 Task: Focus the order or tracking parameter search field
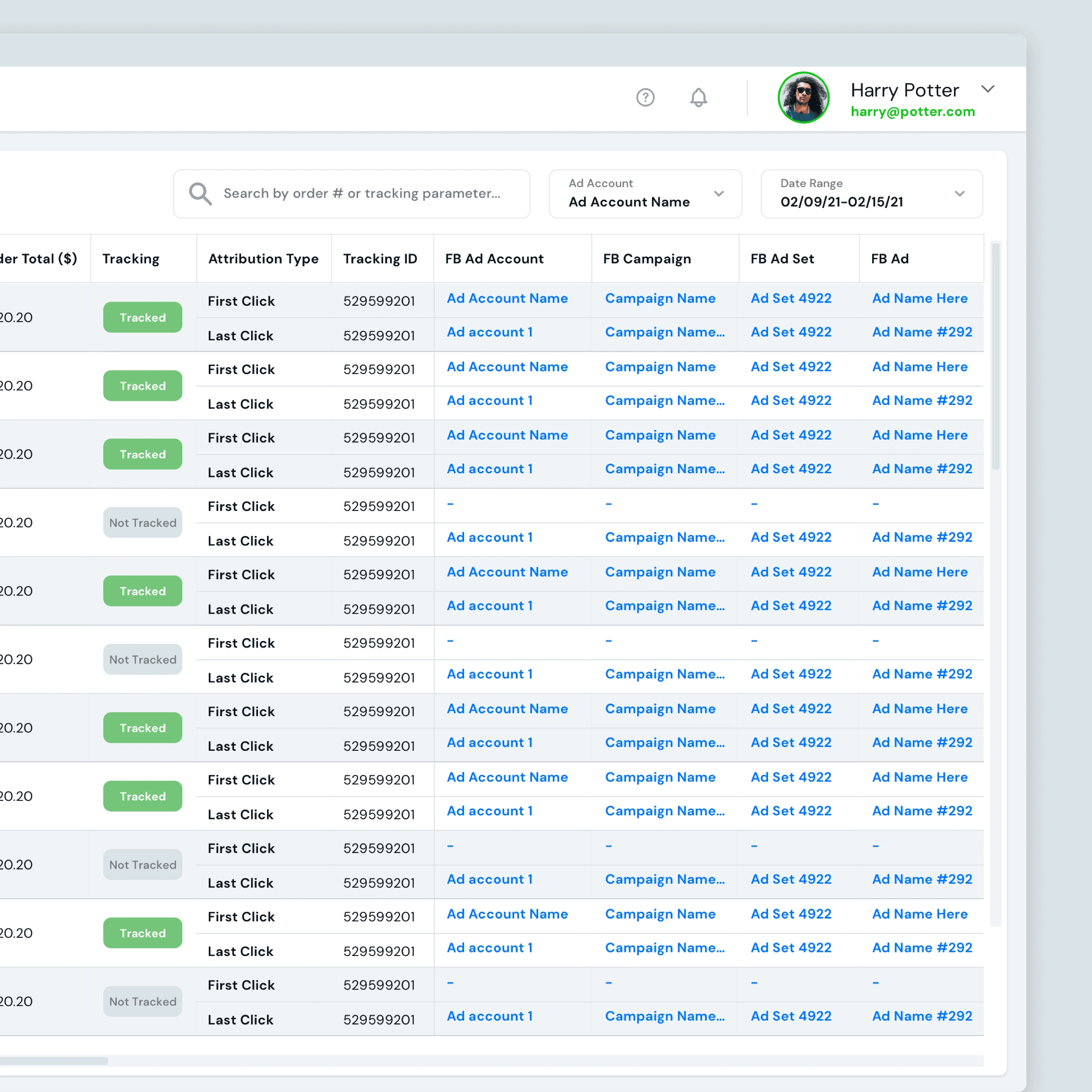tap(352, 193)
